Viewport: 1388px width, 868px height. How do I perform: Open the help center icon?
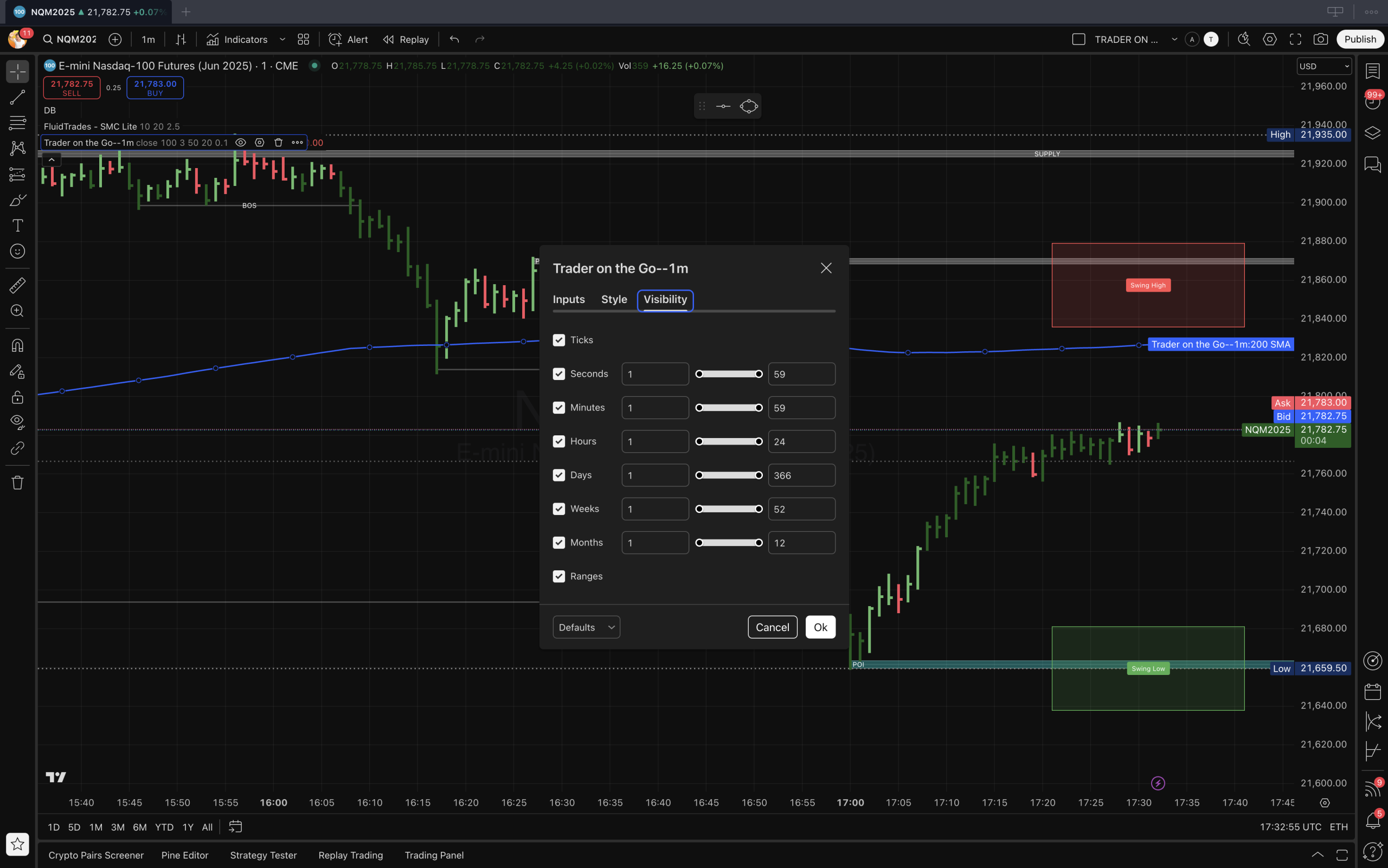pyautogui.click(x=1372, y=851)
